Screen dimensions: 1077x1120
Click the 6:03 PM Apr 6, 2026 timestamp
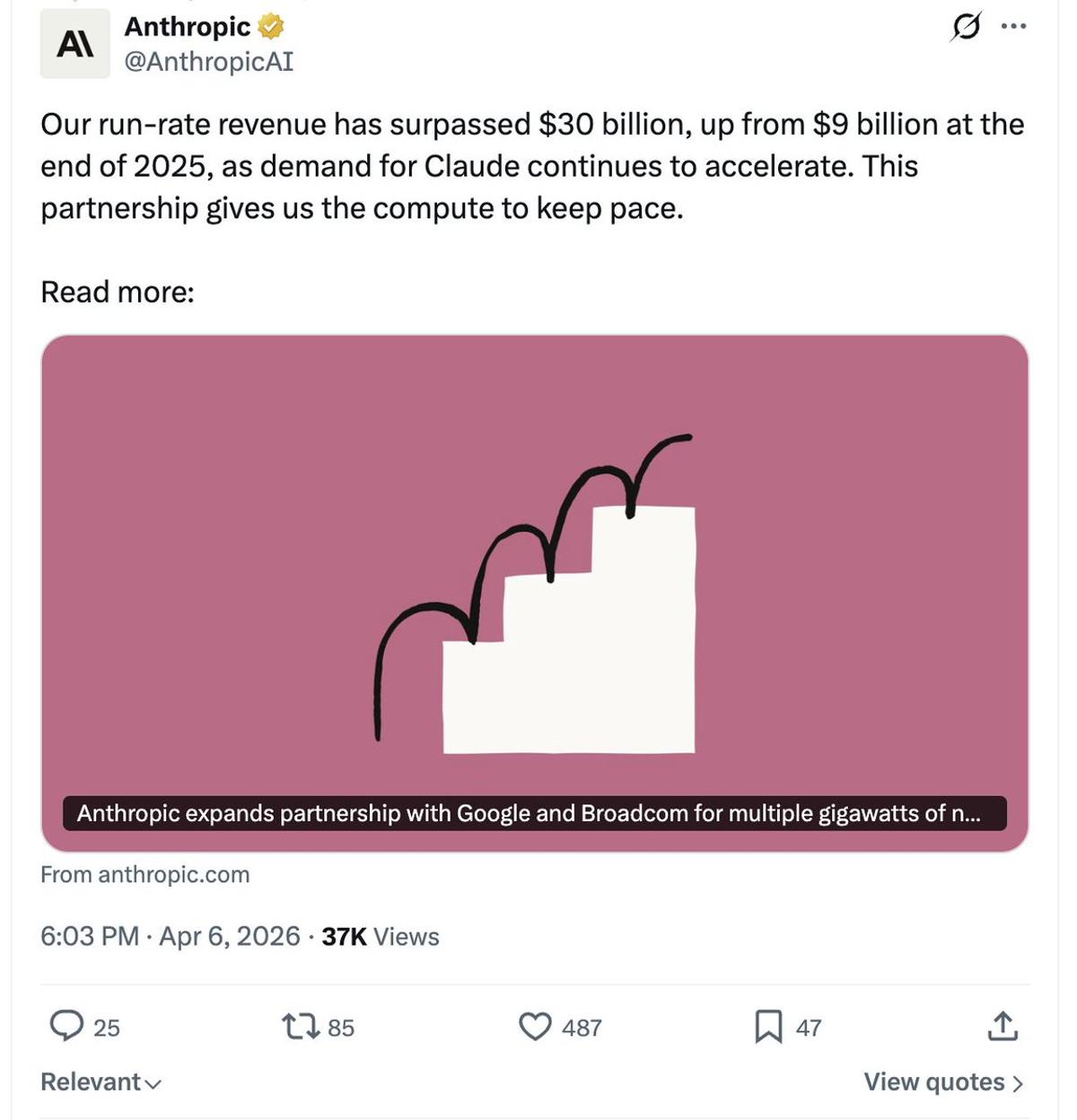pos(171,936)
